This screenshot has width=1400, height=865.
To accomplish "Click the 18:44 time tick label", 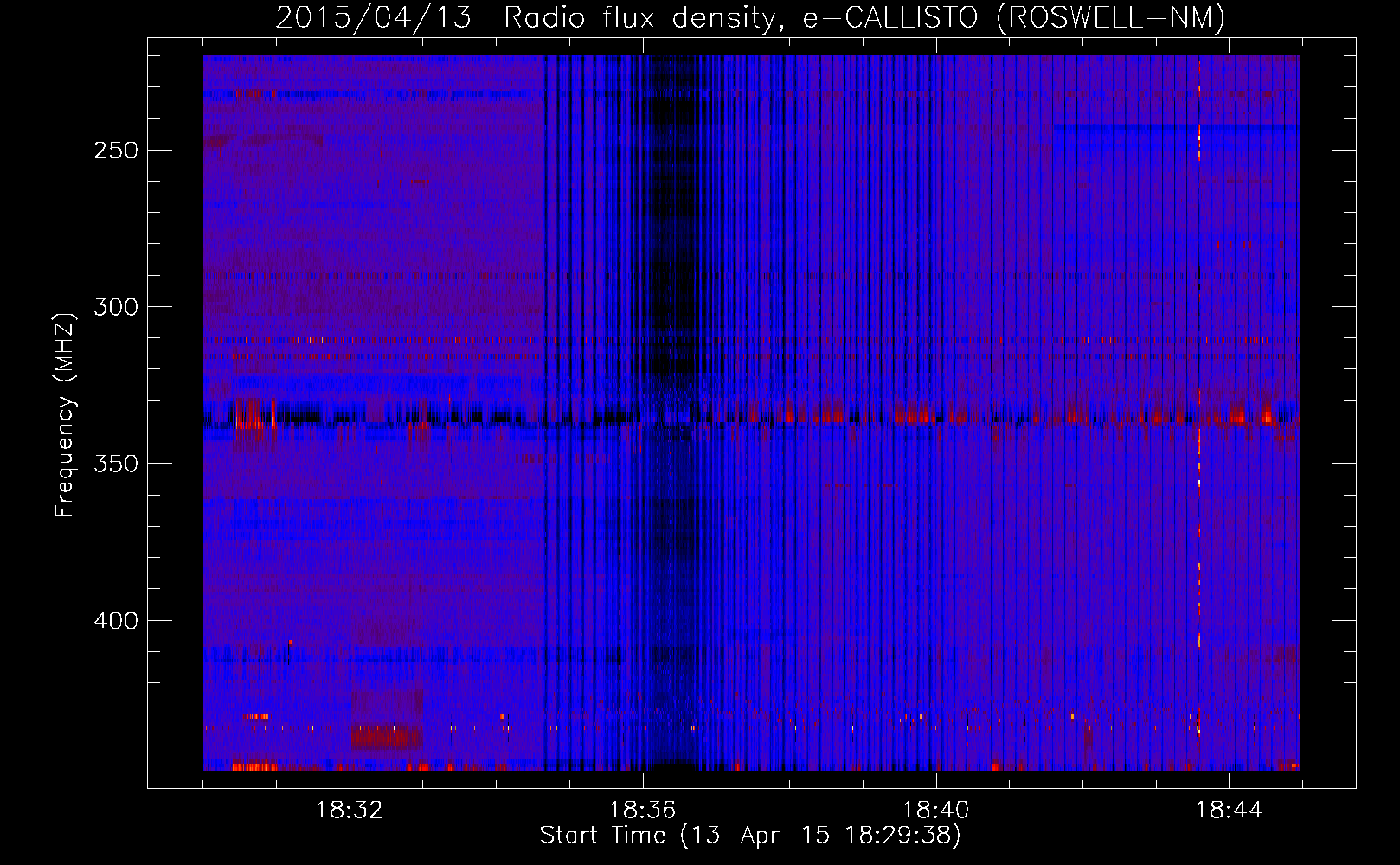I will [x=1229, y=810].
